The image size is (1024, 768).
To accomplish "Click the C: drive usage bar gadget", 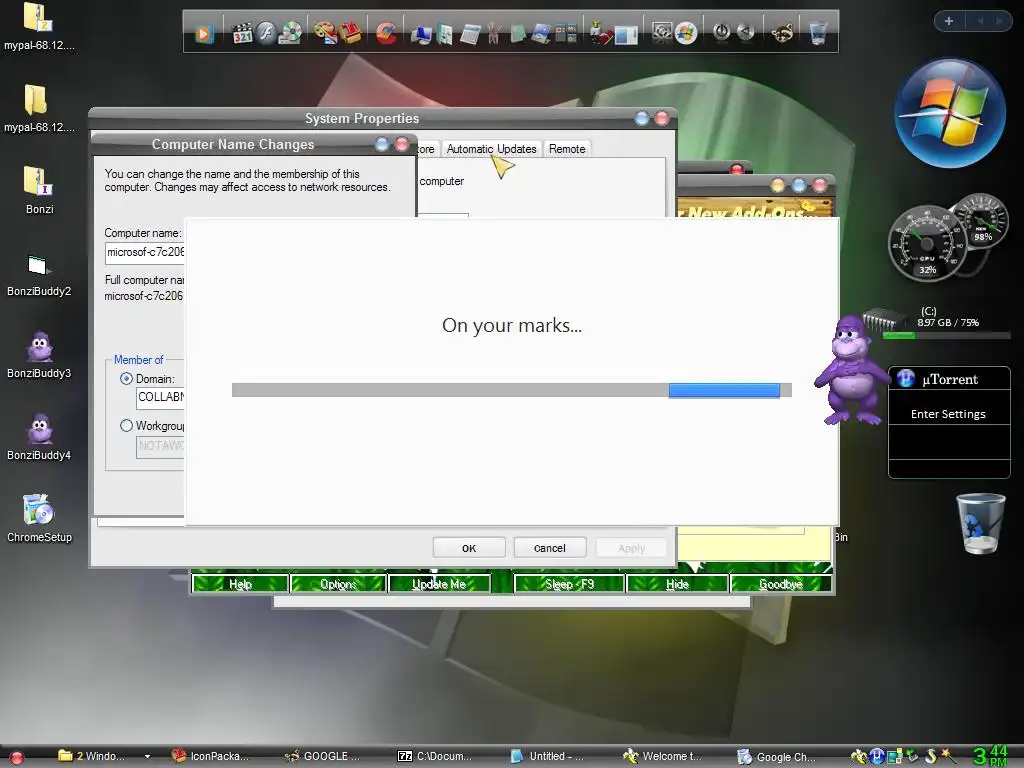I will point(946,336).
